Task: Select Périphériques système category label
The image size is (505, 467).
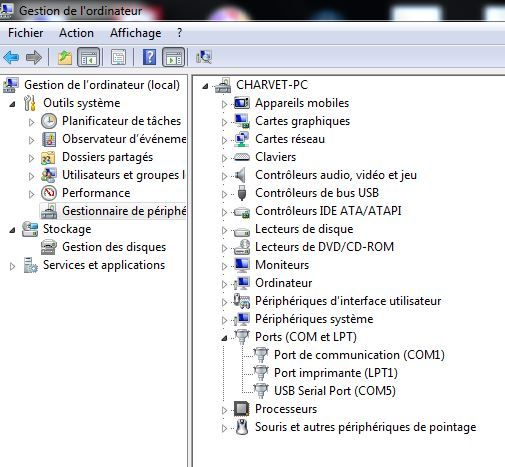Action: point(314,319)
